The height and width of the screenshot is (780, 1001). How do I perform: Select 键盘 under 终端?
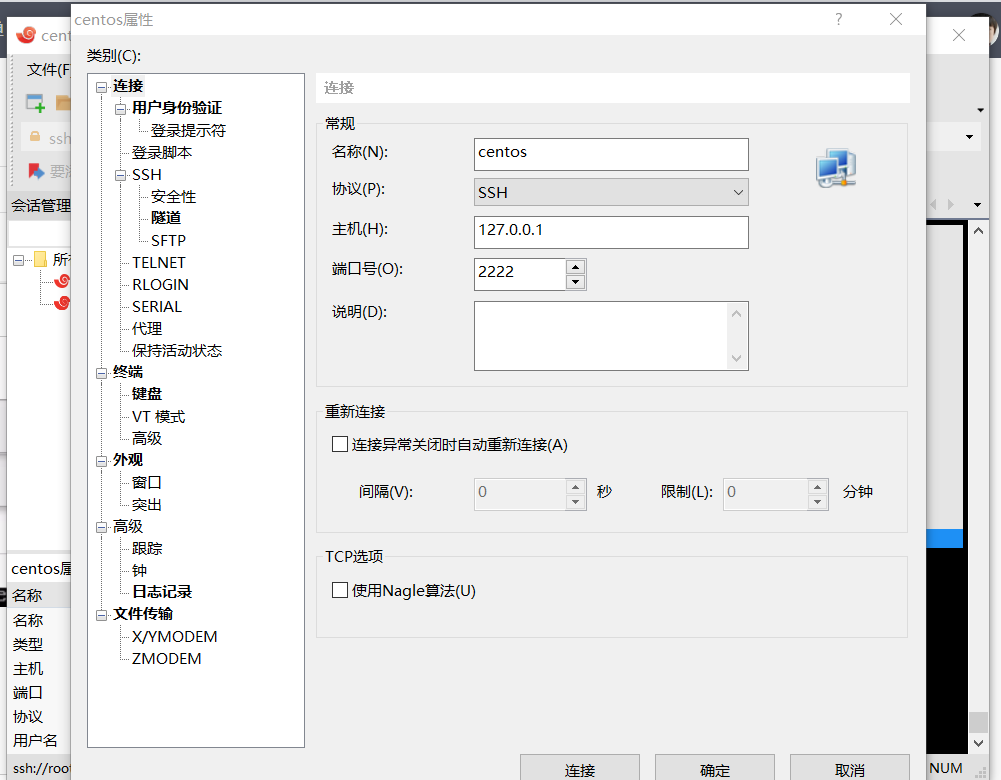coord(147,394)
